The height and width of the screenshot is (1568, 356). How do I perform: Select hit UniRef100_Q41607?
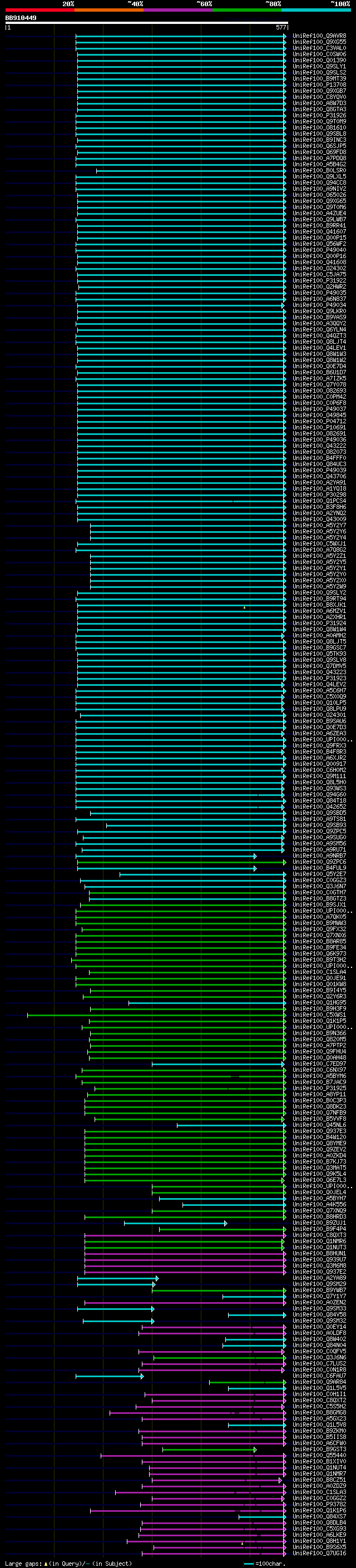[319, 231]
